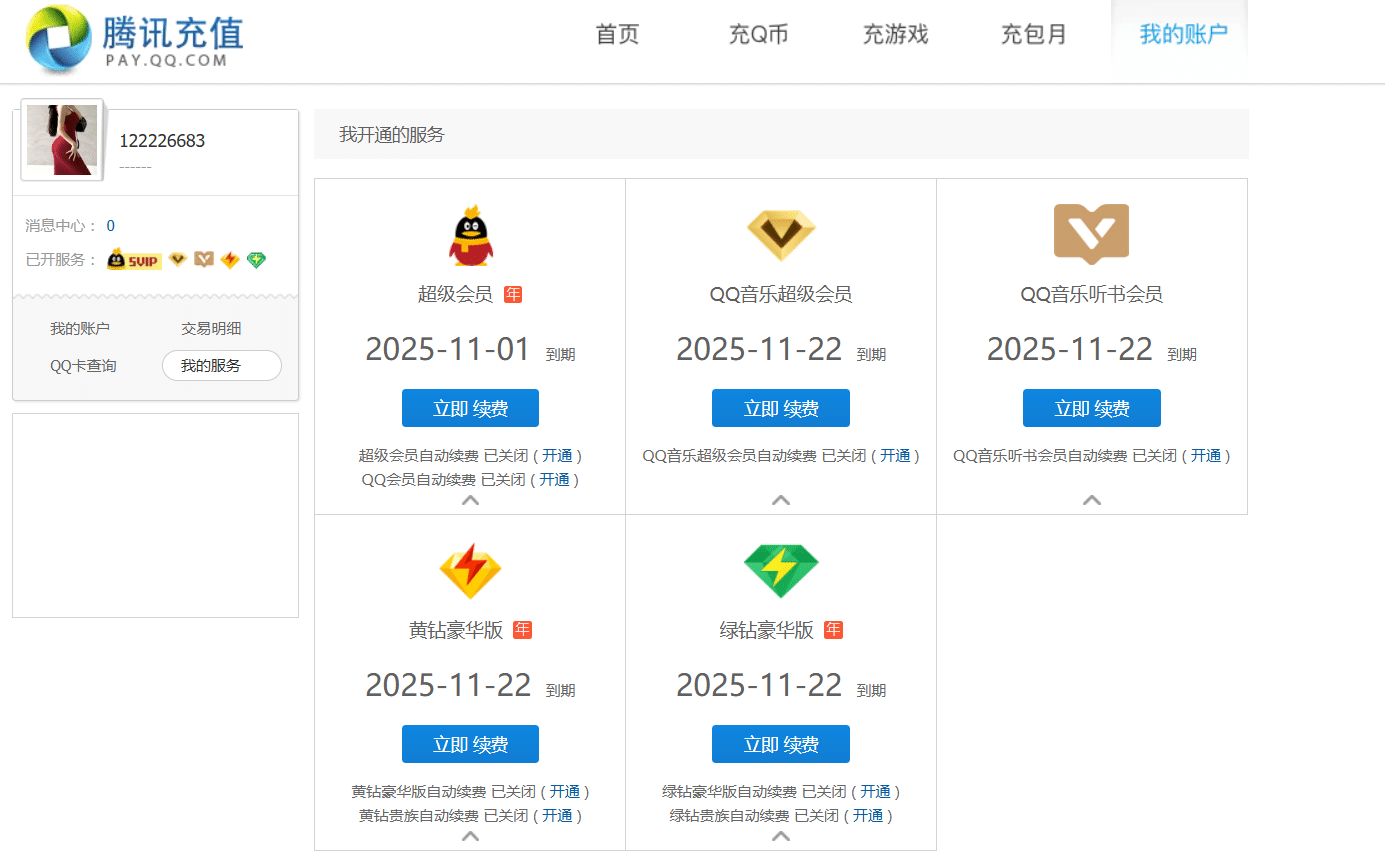
Task: Click the SVIP badge in opened services
Action: pos(134,260)
